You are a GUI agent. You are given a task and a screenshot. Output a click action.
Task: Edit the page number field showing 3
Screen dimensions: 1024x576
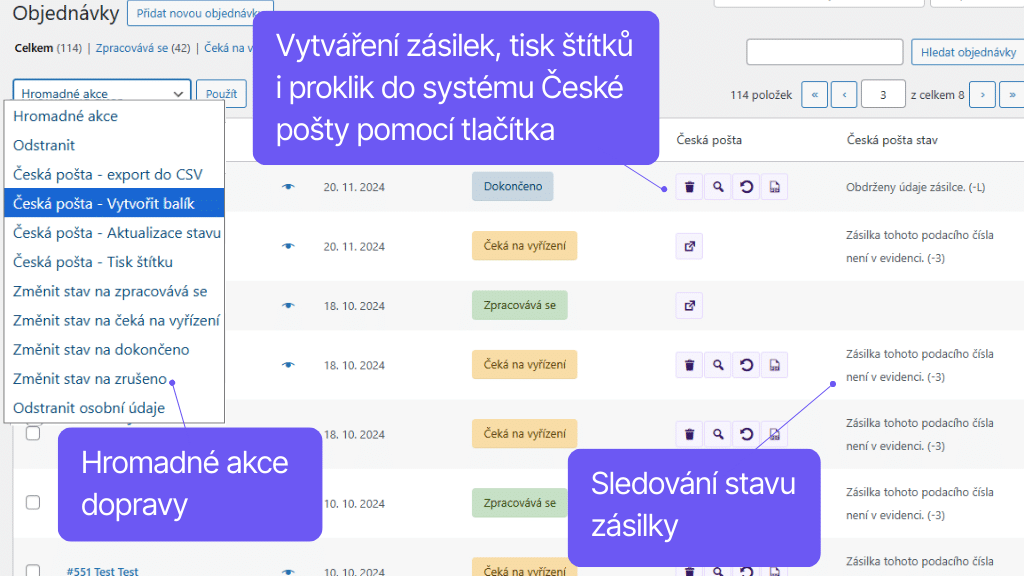(x=885, y=93)
